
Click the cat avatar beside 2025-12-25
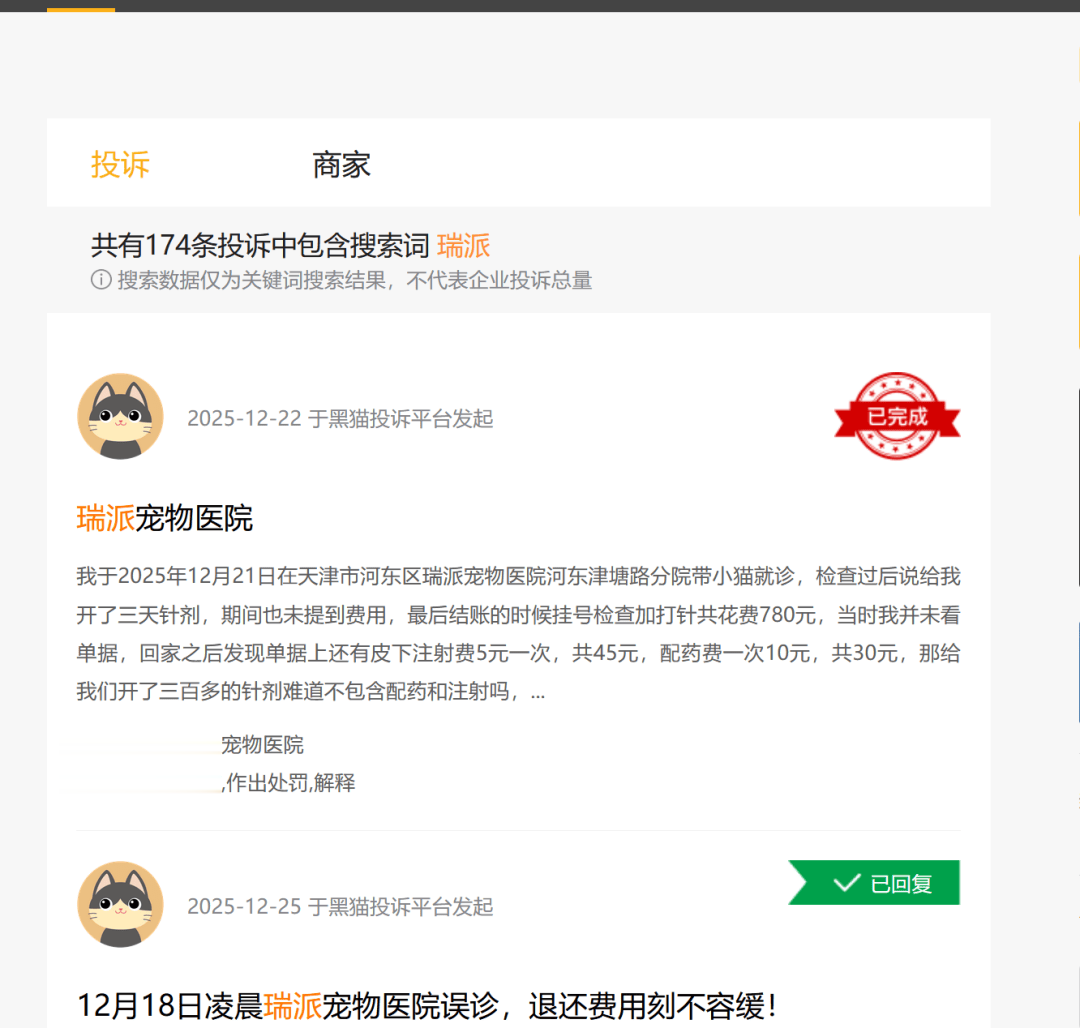click(121, 904)
